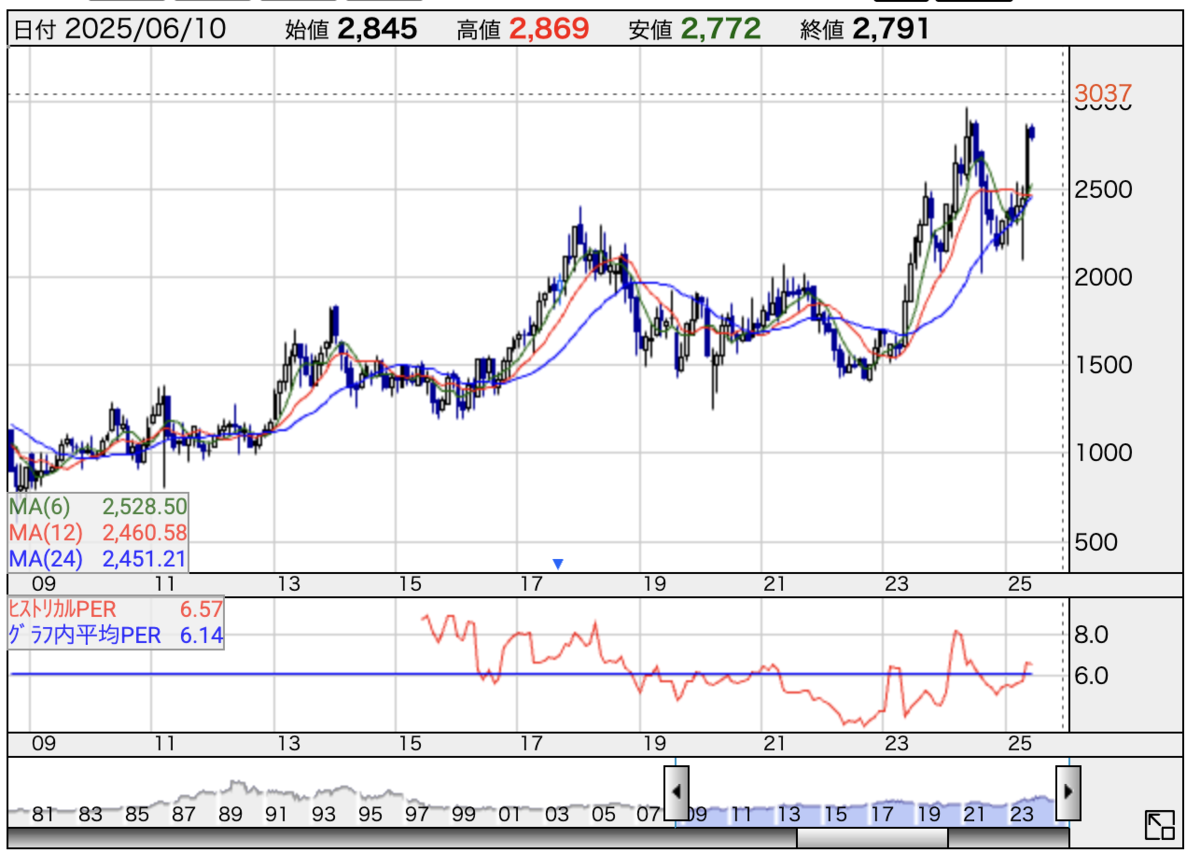Click the 1000 price axis label
The height and width of the screenshot is (853, 1200).
coord(1105,453)
